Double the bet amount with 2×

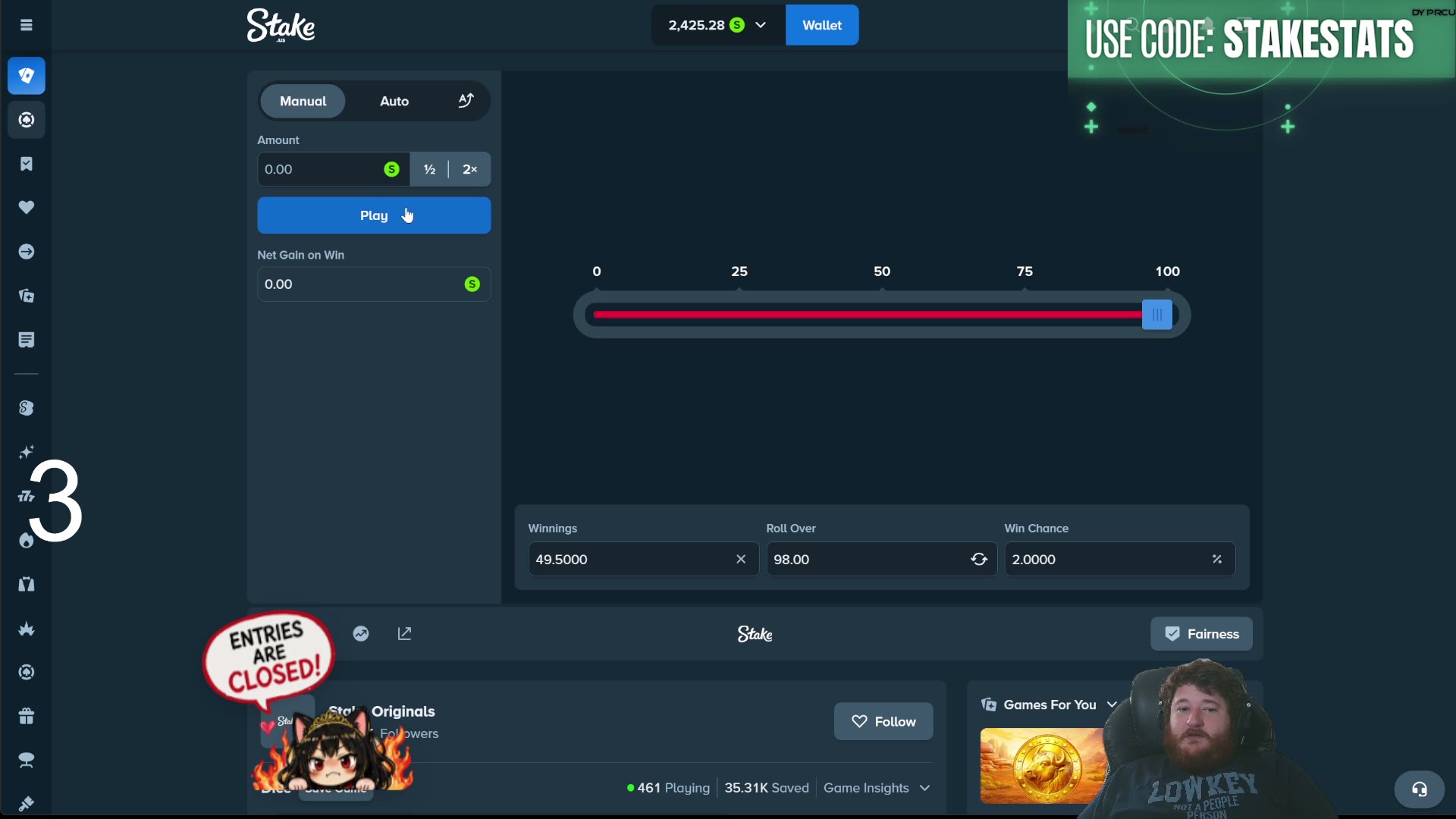[x=470, y=169]
